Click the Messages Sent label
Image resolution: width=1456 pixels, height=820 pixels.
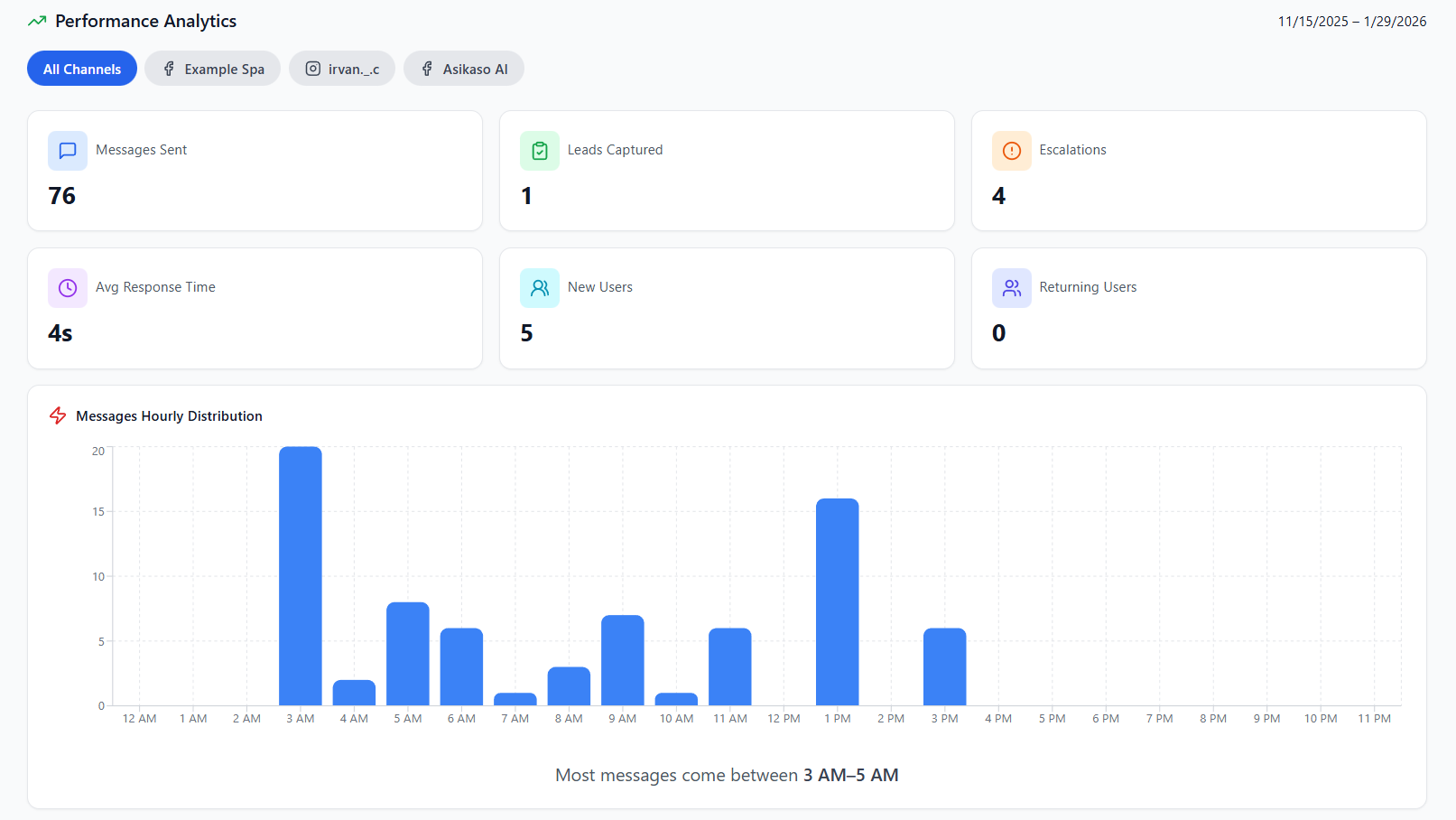(x=142, y=150)
